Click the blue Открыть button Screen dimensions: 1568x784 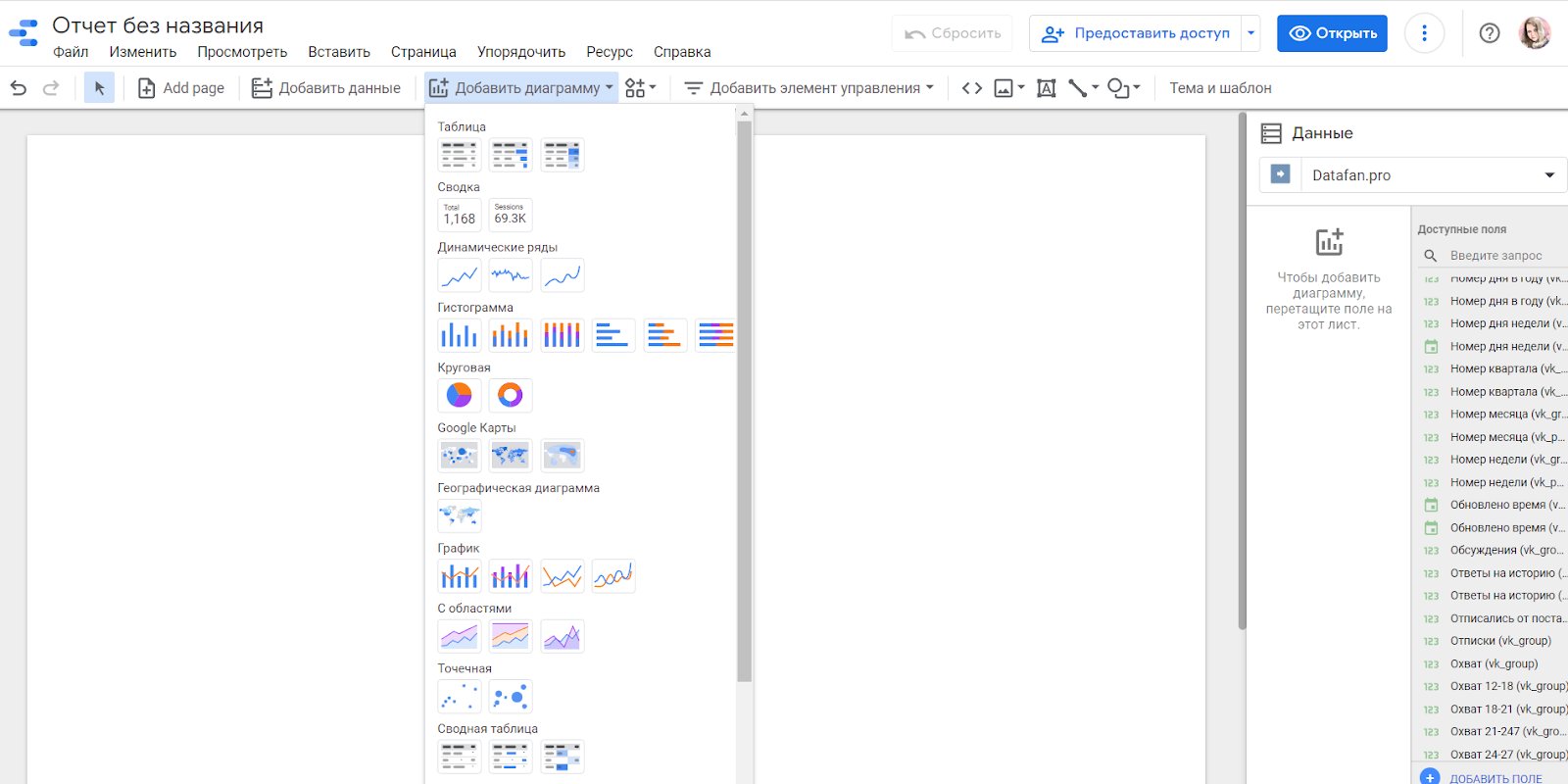click(1331, 33)
